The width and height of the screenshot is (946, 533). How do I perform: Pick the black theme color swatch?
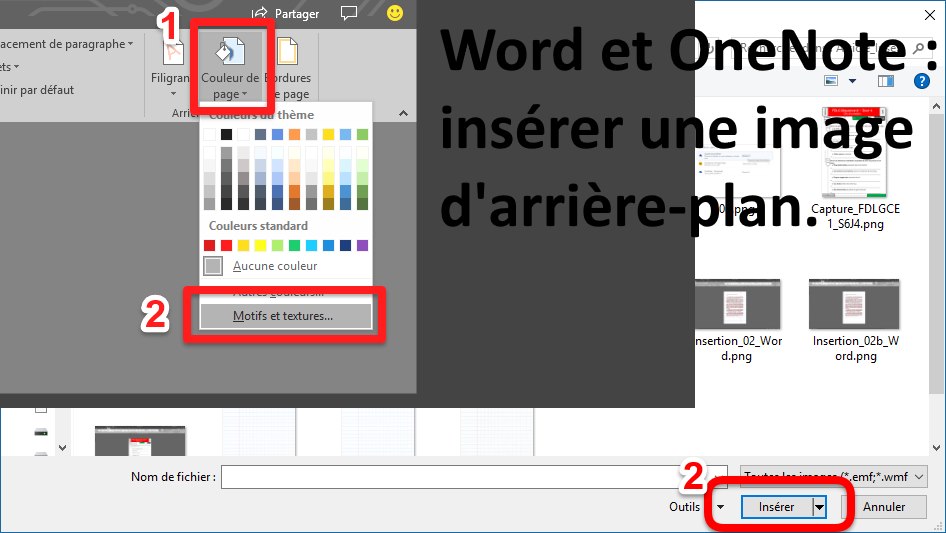tap(226, 134)
